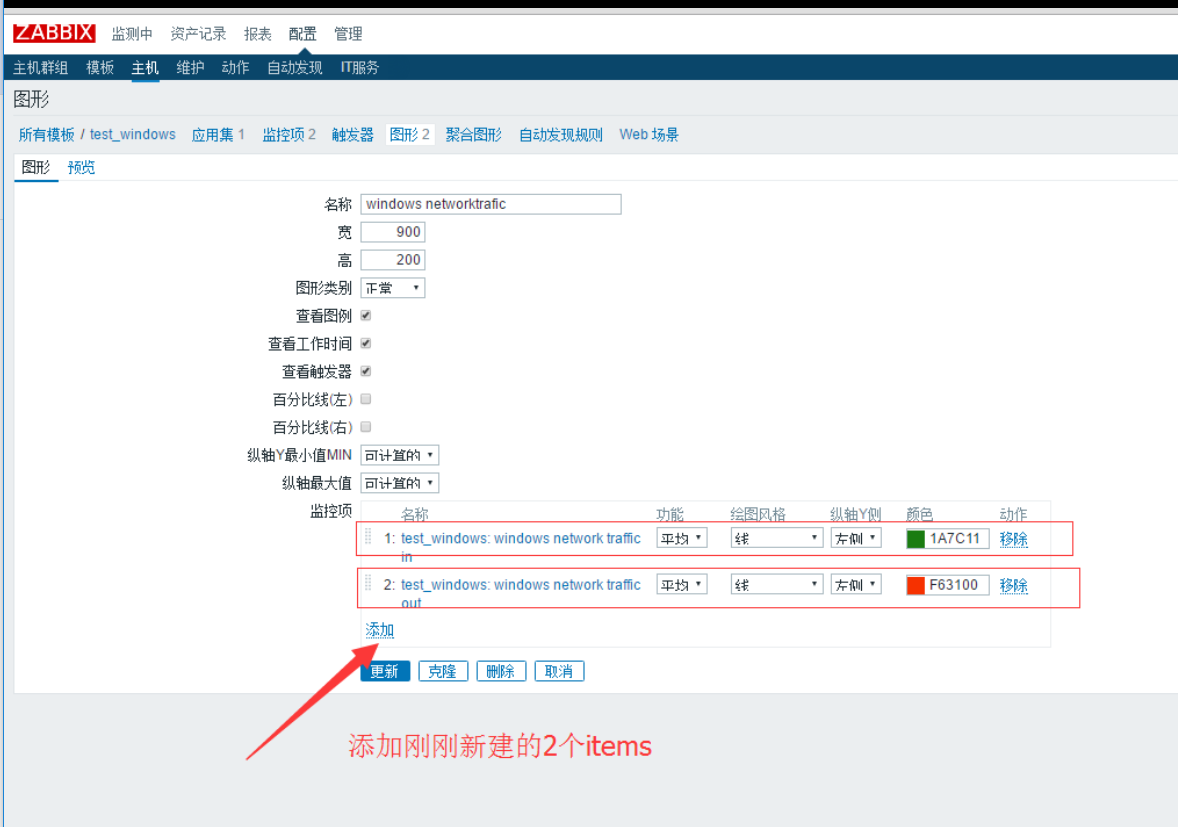Open the red F63100 color swatch
Screen dimensions: 1178x827
[915, 585]
